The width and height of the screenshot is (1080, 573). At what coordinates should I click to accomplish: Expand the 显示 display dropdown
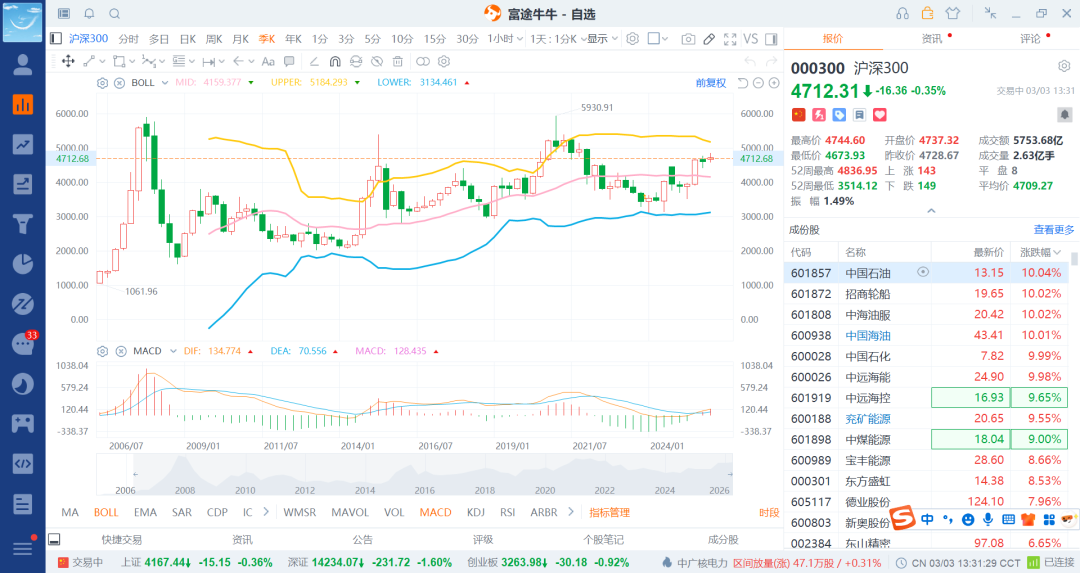[x=602, y=39]
